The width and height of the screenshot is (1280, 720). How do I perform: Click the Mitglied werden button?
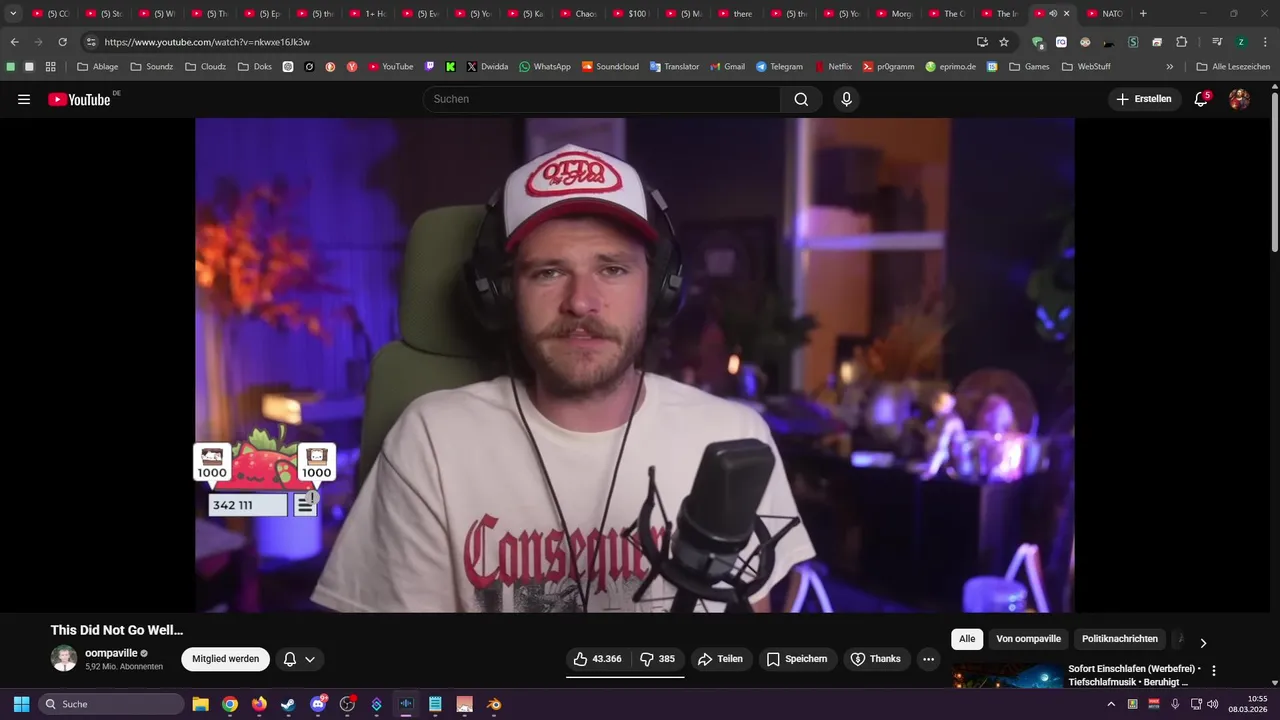pos(225,659)
